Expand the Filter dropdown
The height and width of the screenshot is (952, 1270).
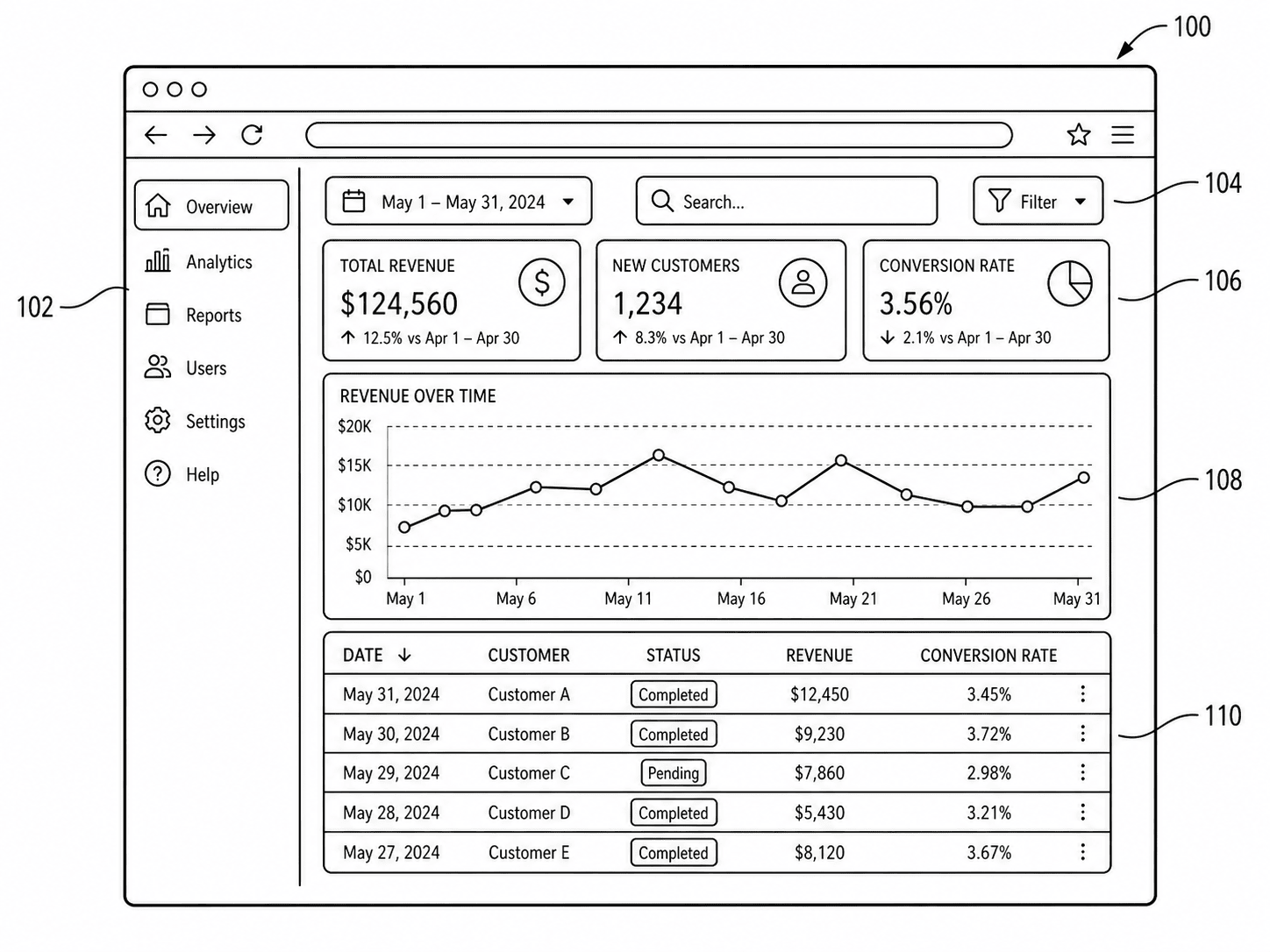click(x=1038, y=202)
